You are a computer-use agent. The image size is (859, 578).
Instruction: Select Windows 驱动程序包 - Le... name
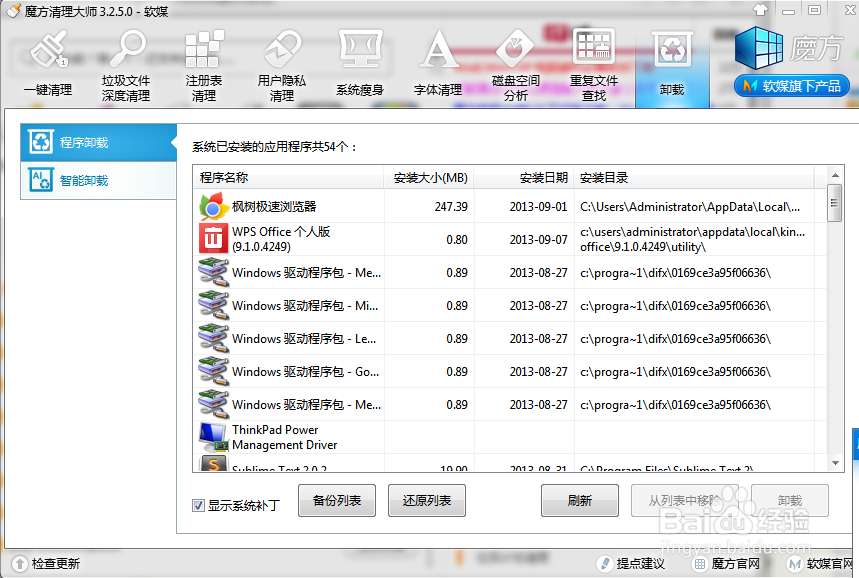[x=303, y=339]
